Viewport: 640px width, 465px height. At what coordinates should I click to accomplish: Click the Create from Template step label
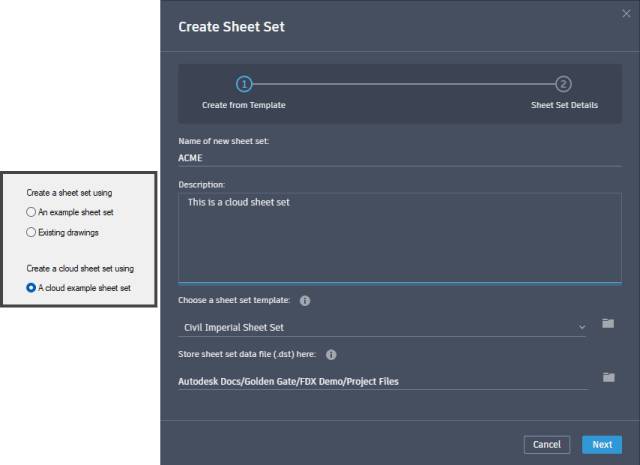244,105
